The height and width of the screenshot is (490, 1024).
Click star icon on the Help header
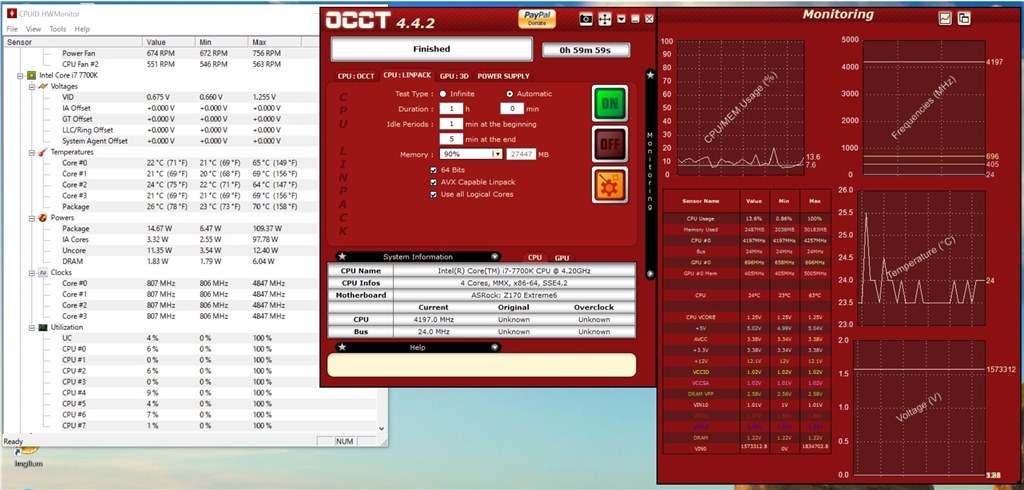[342, 347]
